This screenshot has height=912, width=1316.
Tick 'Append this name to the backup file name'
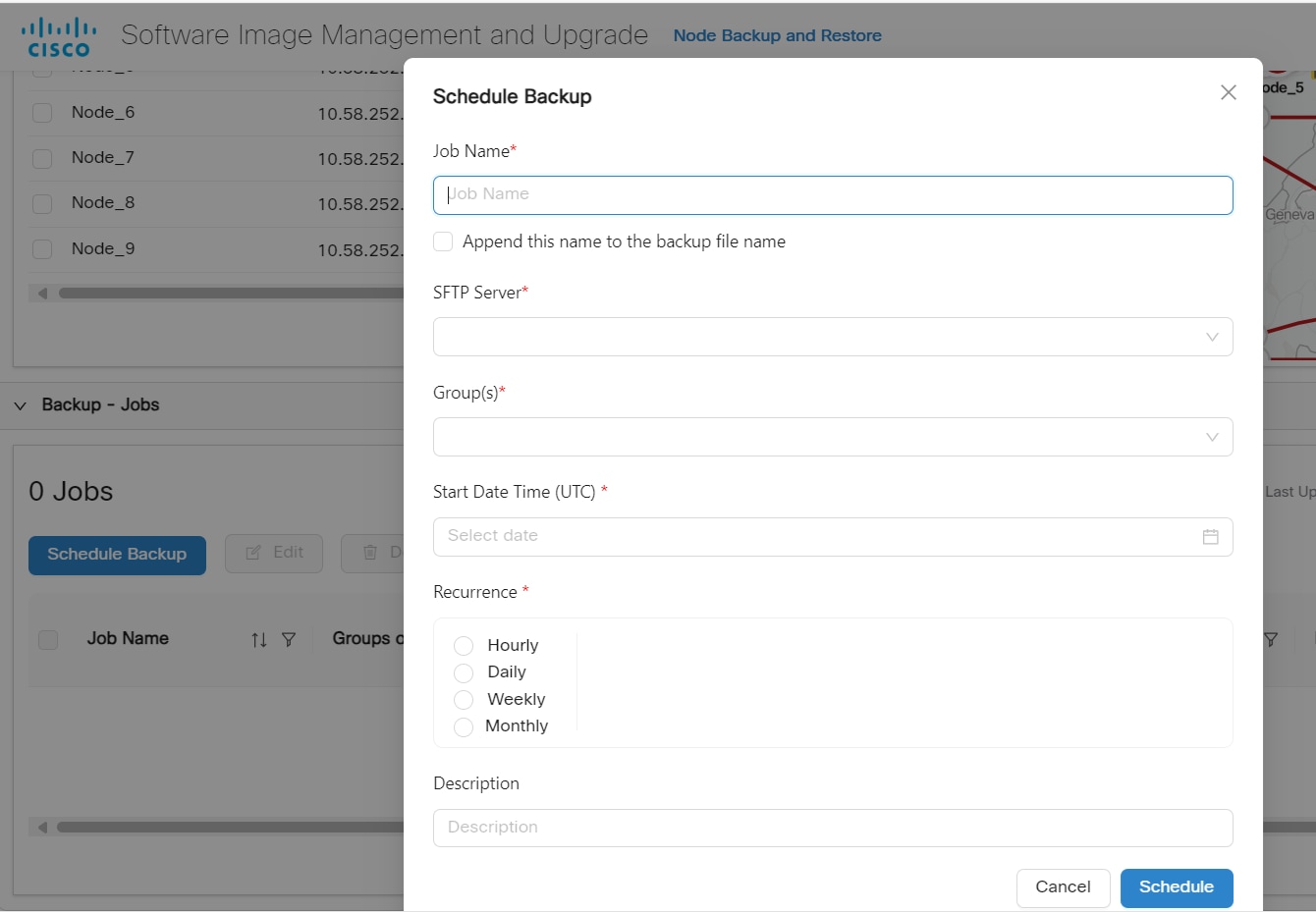pyautogui.click(x=443, y=241)
